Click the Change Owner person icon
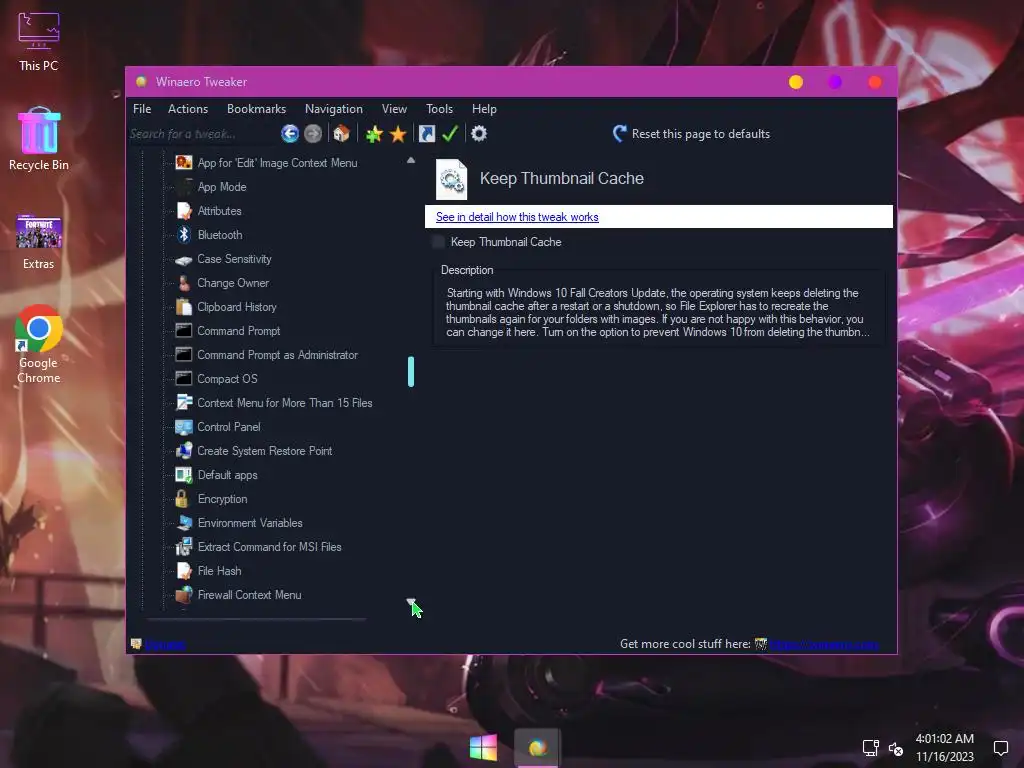 tap(184, 283)
